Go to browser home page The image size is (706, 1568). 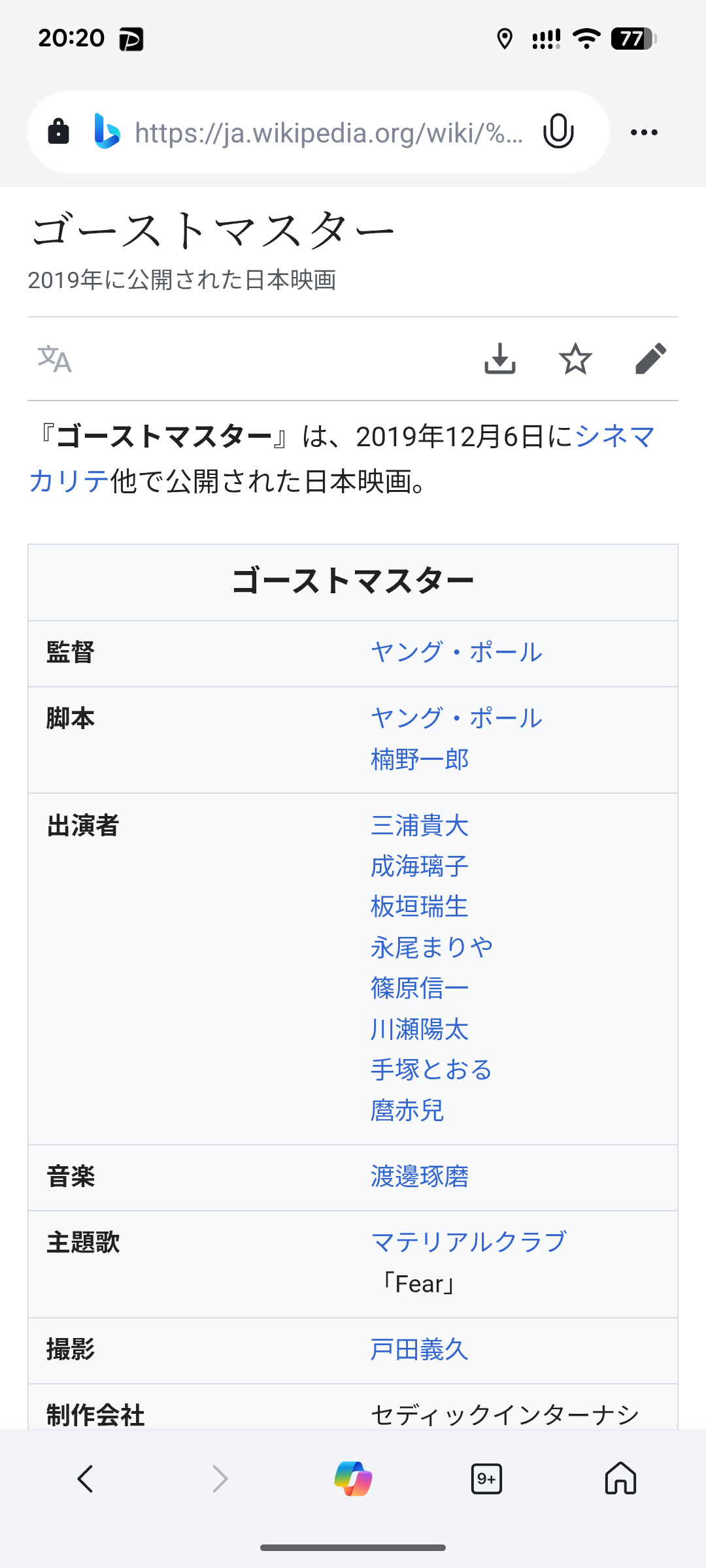(x=620, y=1479)
